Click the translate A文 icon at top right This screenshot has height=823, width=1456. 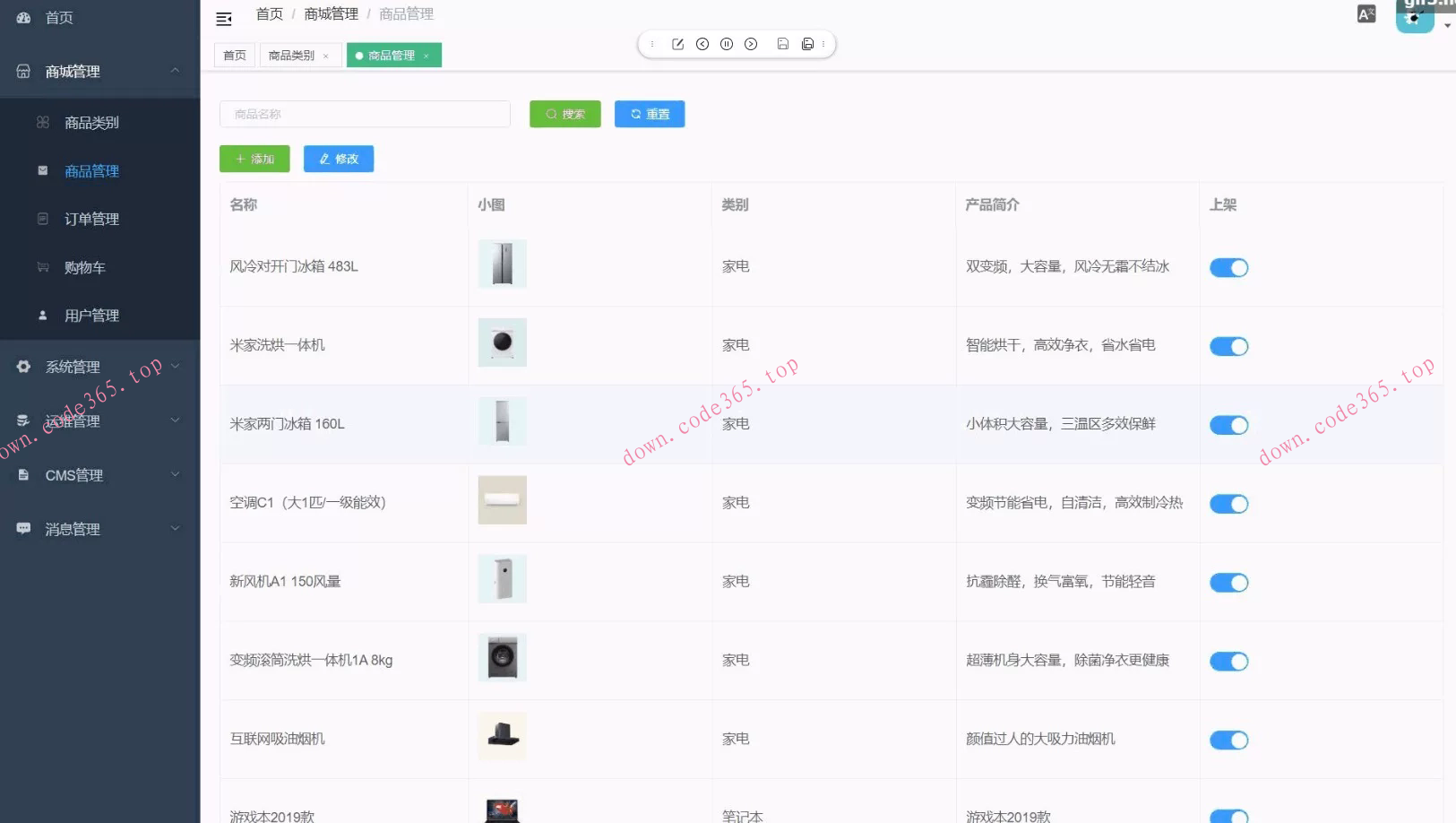[1366, 13]
